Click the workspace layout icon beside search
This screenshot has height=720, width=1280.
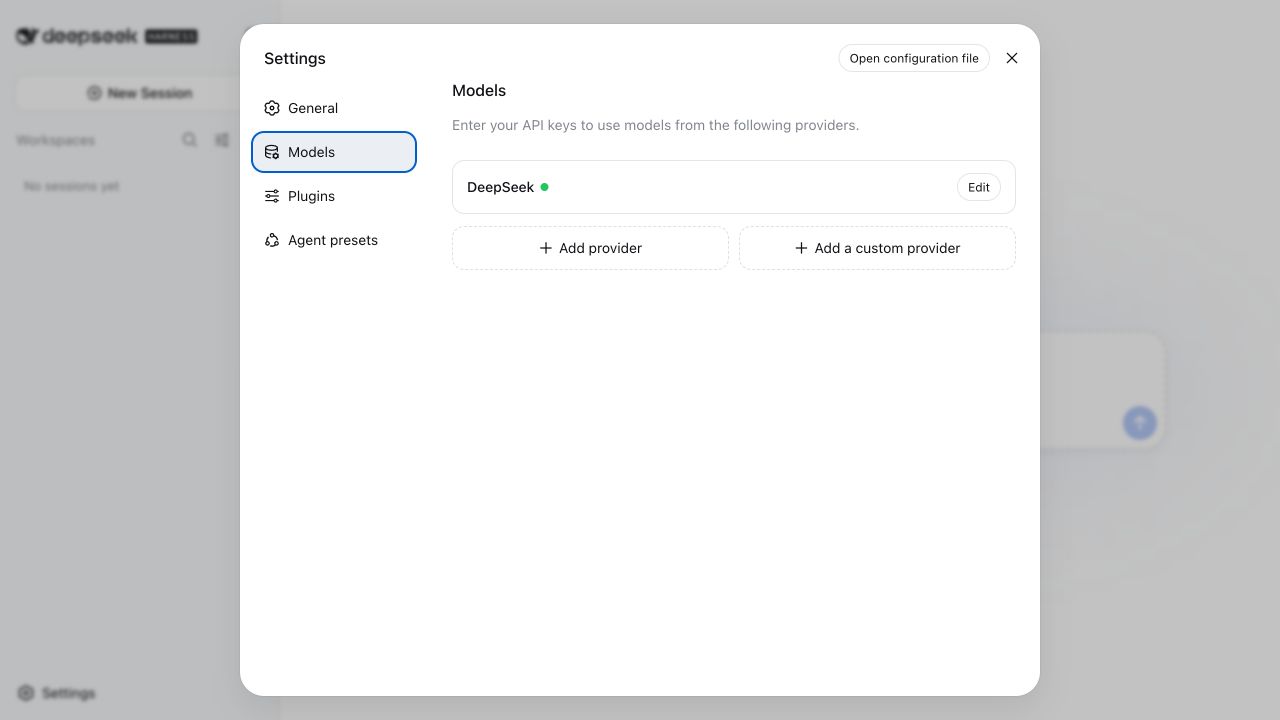point(222,140)
